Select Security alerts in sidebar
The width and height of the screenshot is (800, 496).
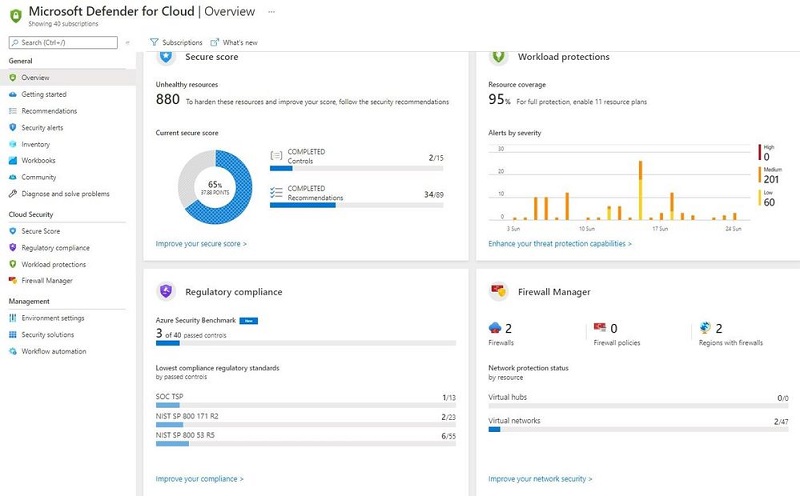(x=42, y=128)
